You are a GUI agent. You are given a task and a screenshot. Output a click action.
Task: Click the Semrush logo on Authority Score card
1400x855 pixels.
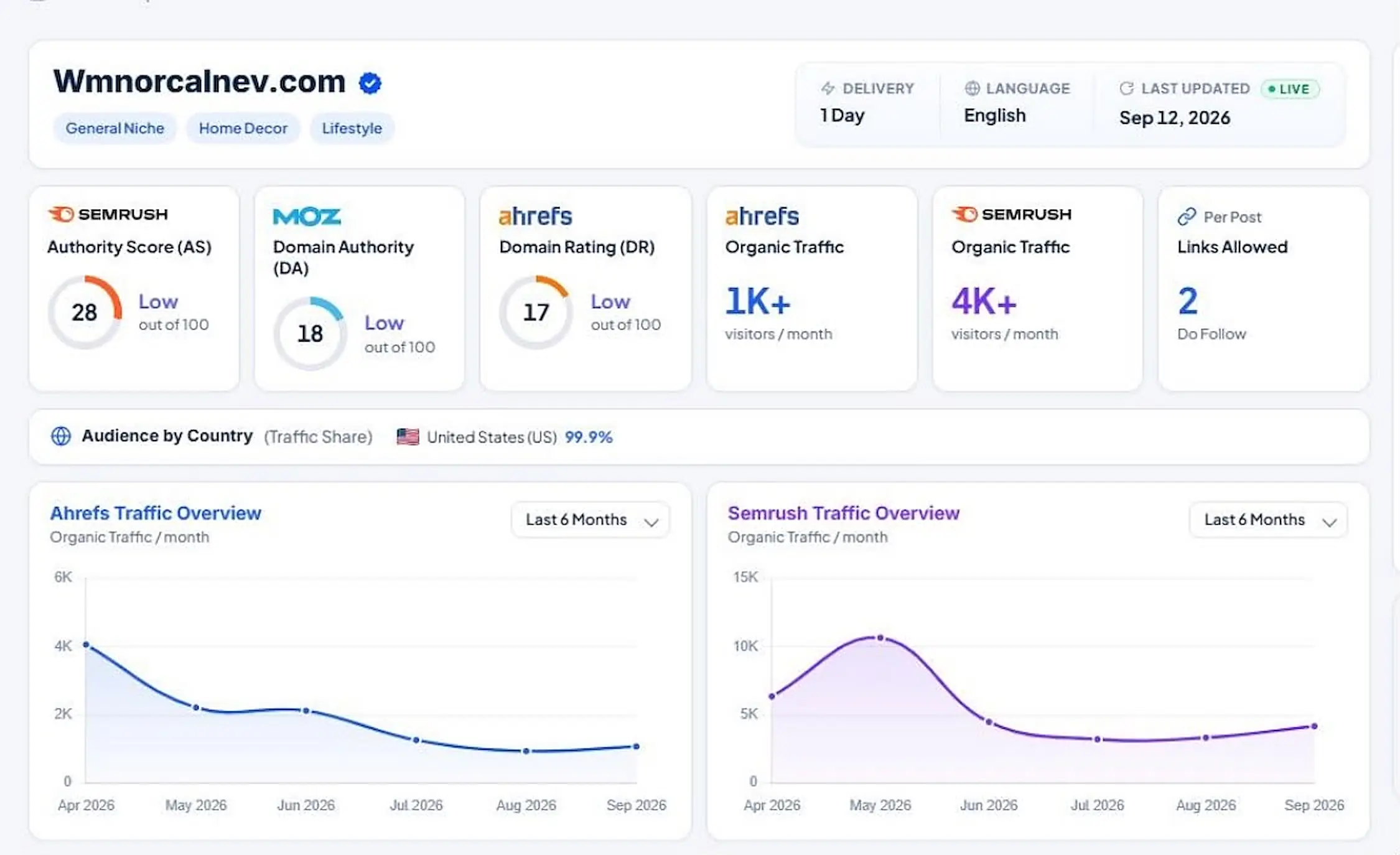pyautogui.click(x=108, y=214)
